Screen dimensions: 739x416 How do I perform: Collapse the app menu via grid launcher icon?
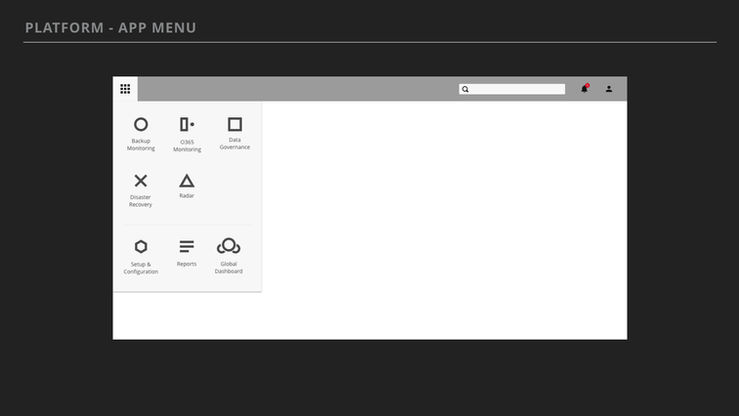(125, 89)
